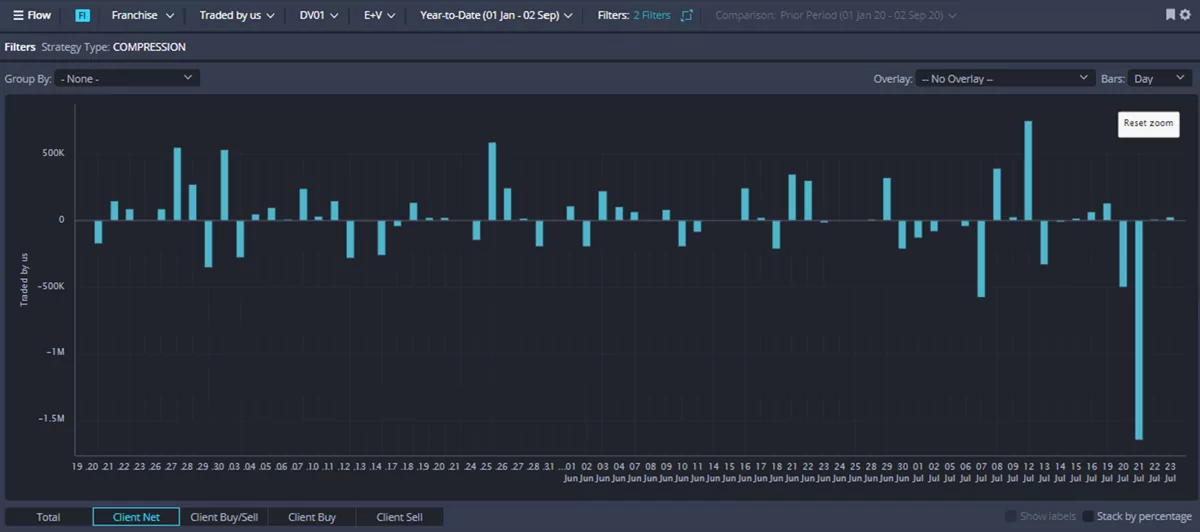The image size is (1200, 532).
Task: Change the Bars interval dropdown from Day
Action: (1160, 78)
